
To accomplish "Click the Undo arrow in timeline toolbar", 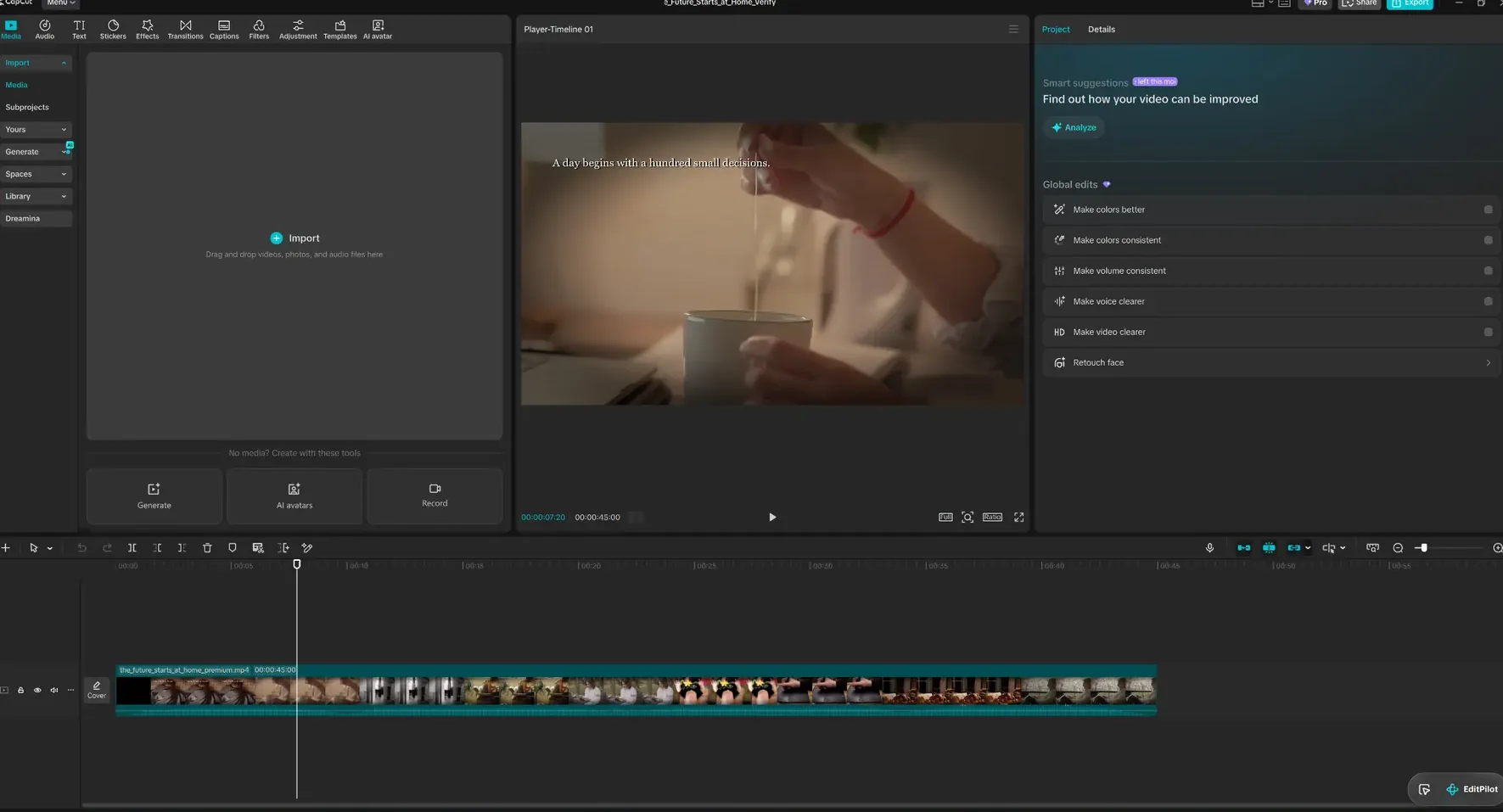I will click(81, 548).
